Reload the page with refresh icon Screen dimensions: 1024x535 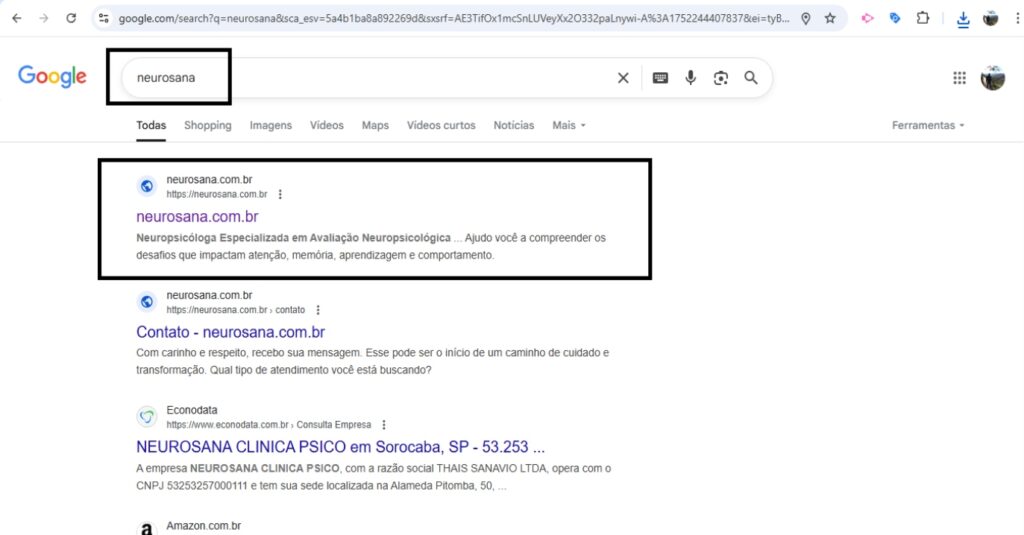[71, 18]
